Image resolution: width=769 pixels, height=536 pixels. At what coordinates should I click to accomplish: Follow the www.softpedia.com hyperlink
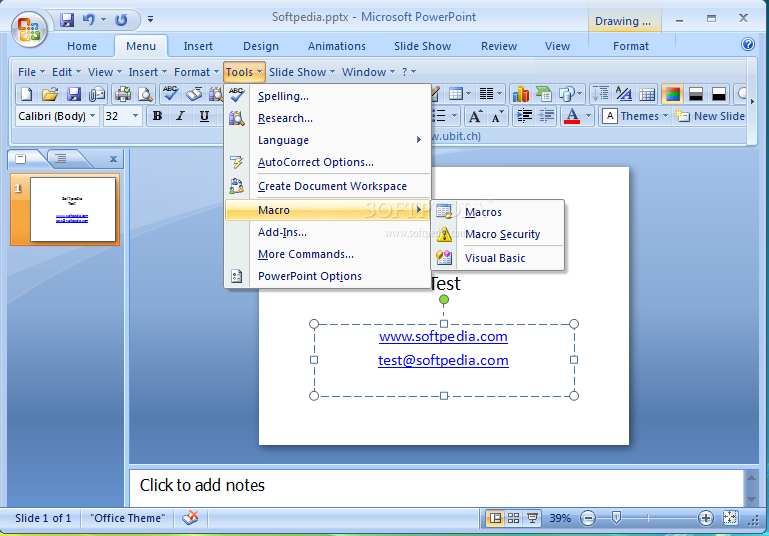pyautogui.click(x=443, y=336)
